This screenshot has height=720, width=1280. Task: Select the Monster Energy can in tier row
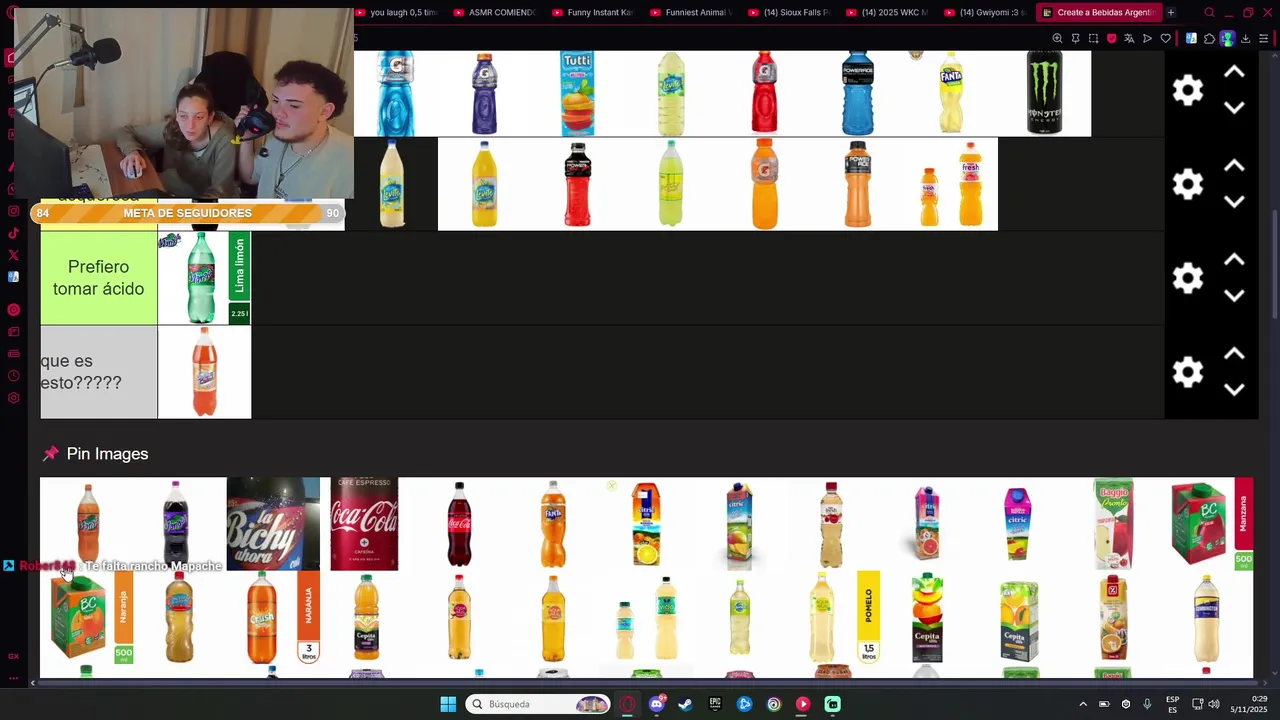pyautogui.click(x=1044, y=93)
